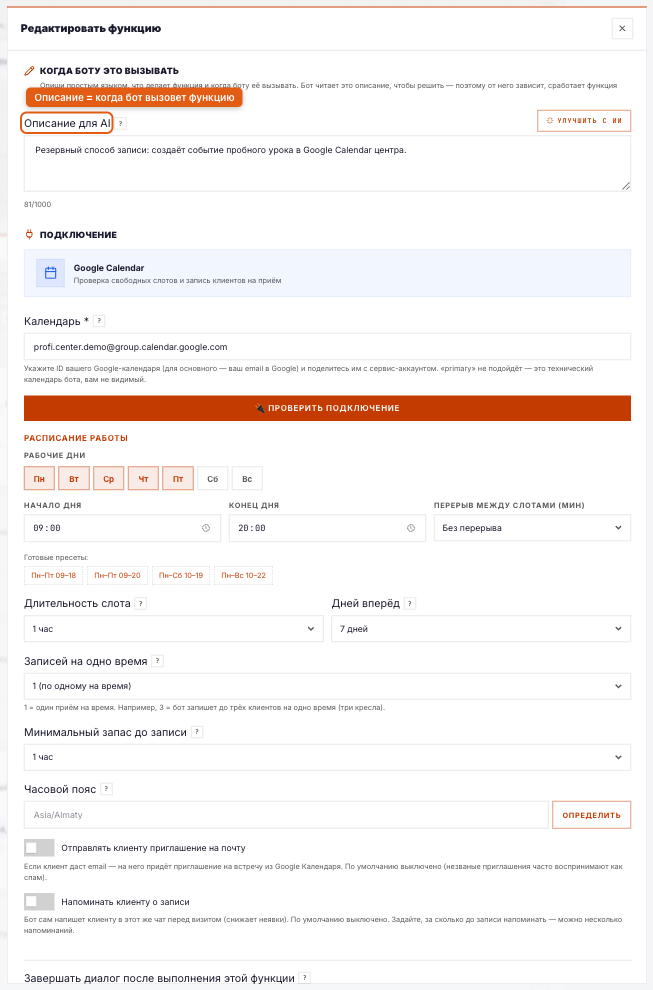This screenshot has width=653, height=990.
Task: Click the help icon next to Минимальный запас до записи
Action: click(197, 732)
